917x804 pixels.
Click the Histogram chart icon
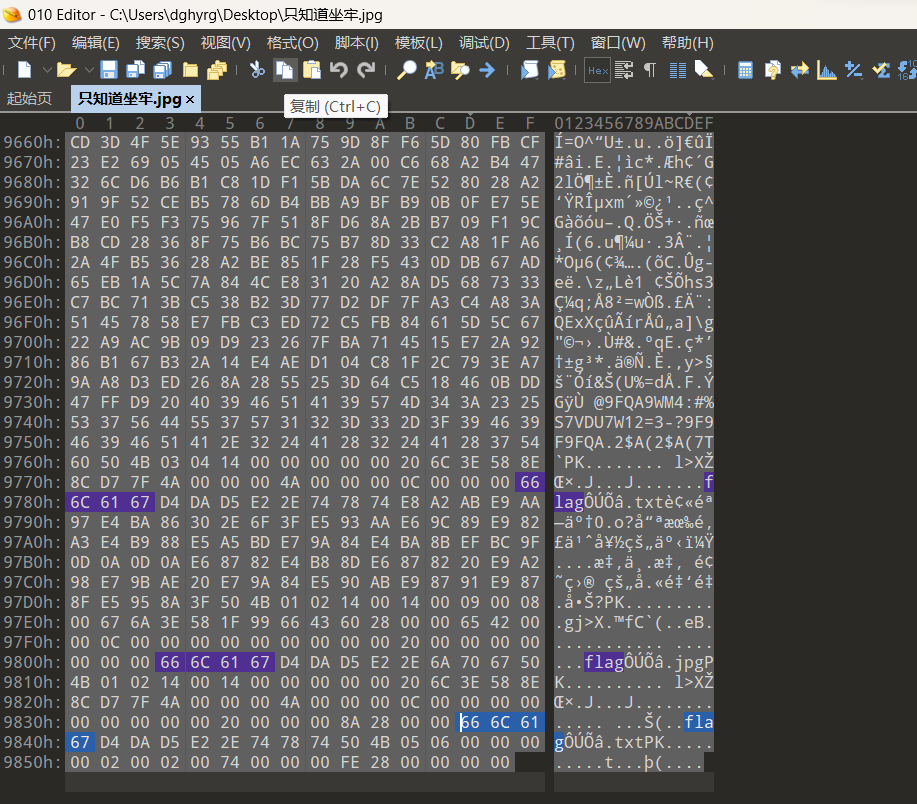pos(826,70)
